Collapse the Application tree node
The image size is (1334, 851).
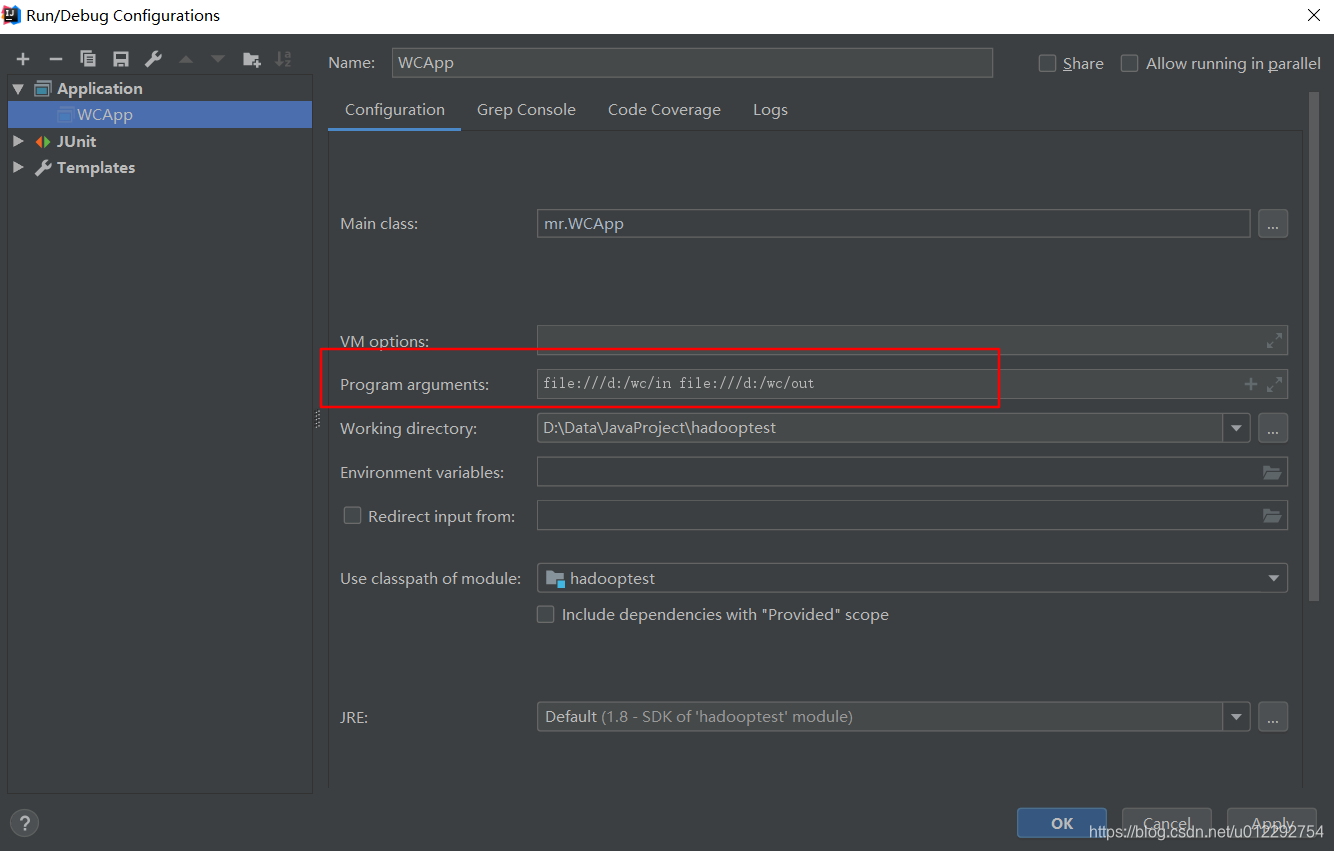[x=18, y=89]
